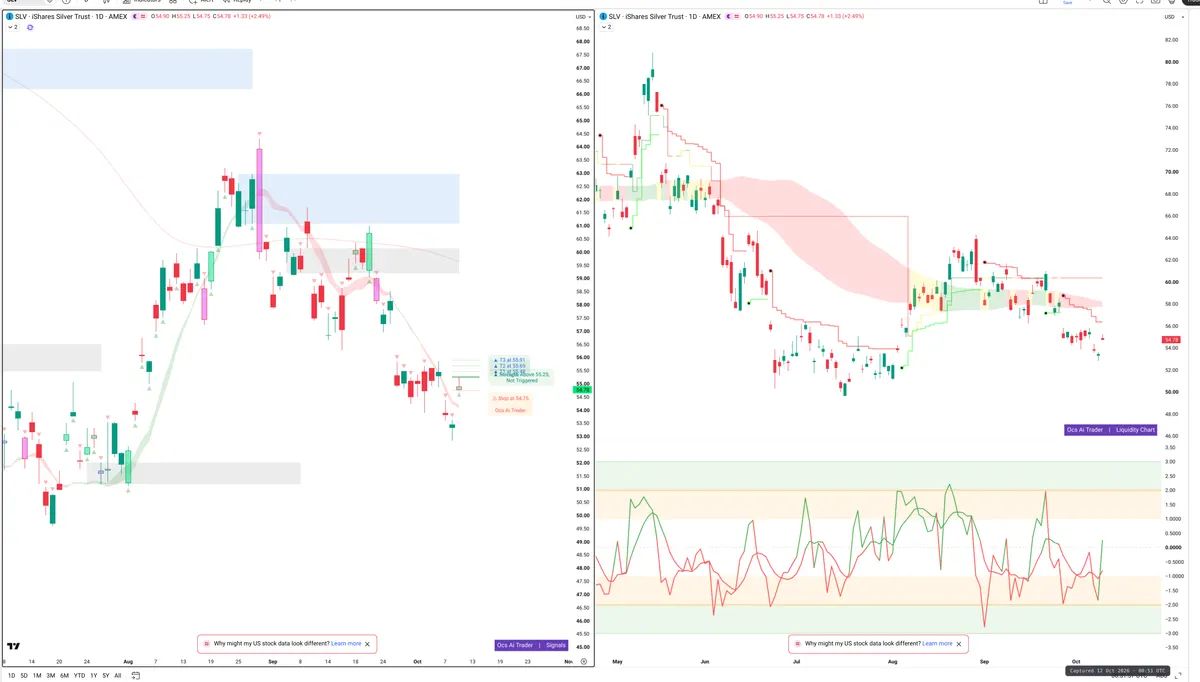
Task: Click the purple indicator icon below left legend
Action: pos(30,27)
